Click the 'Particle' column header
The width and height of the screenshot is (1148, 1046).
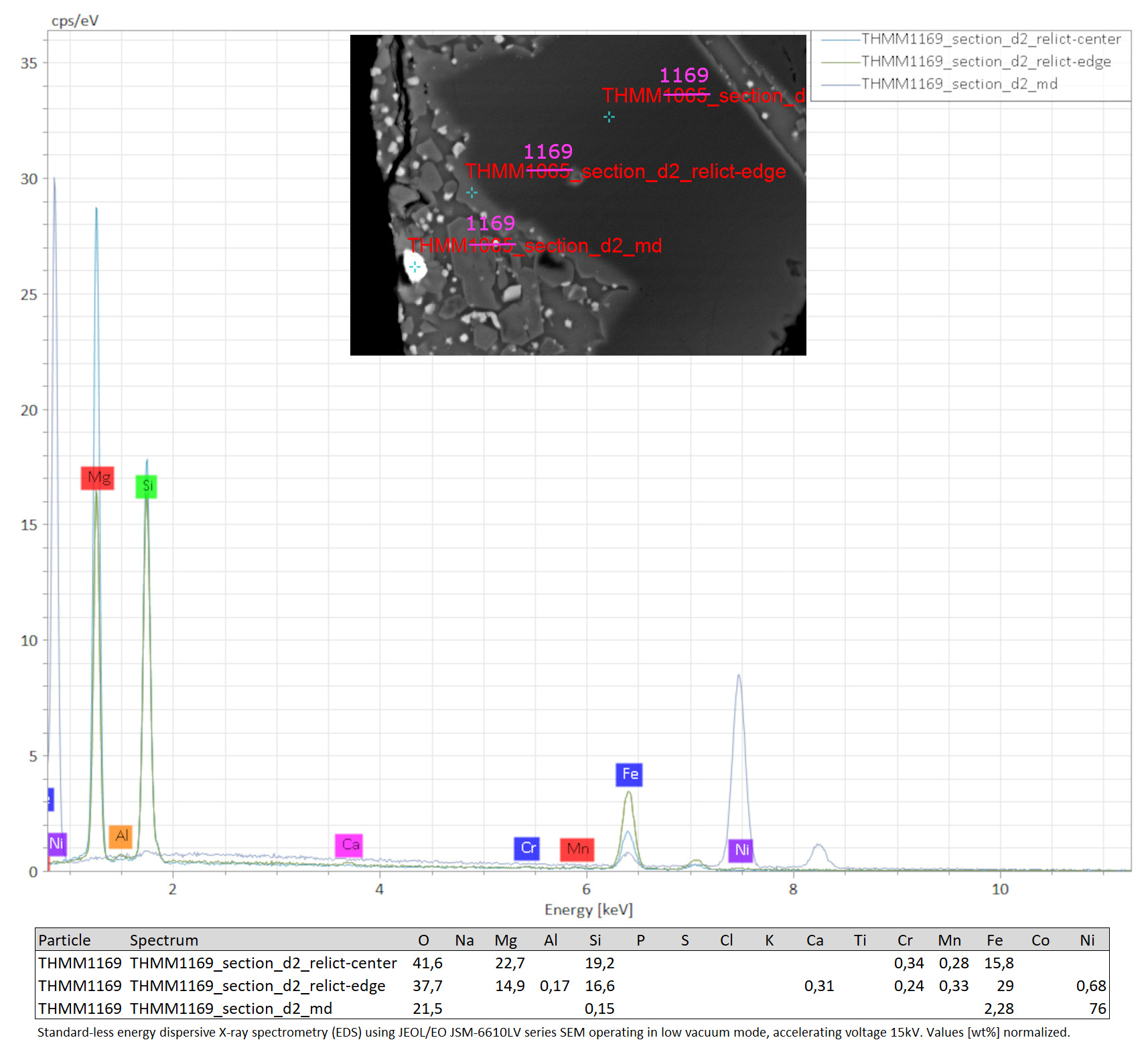pos(64,940)
